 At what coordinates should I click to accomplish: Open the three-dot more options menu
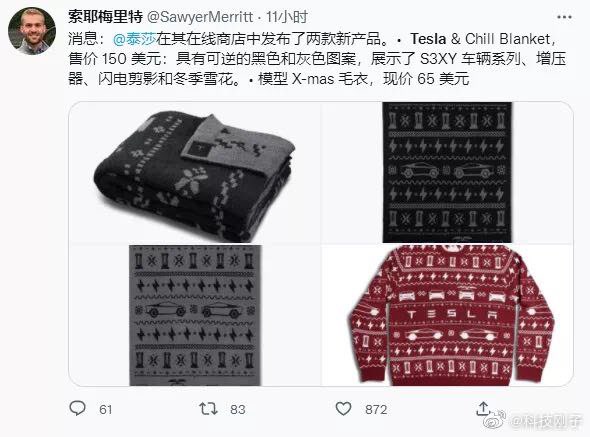pyautogui.click(x=564, y=17)
